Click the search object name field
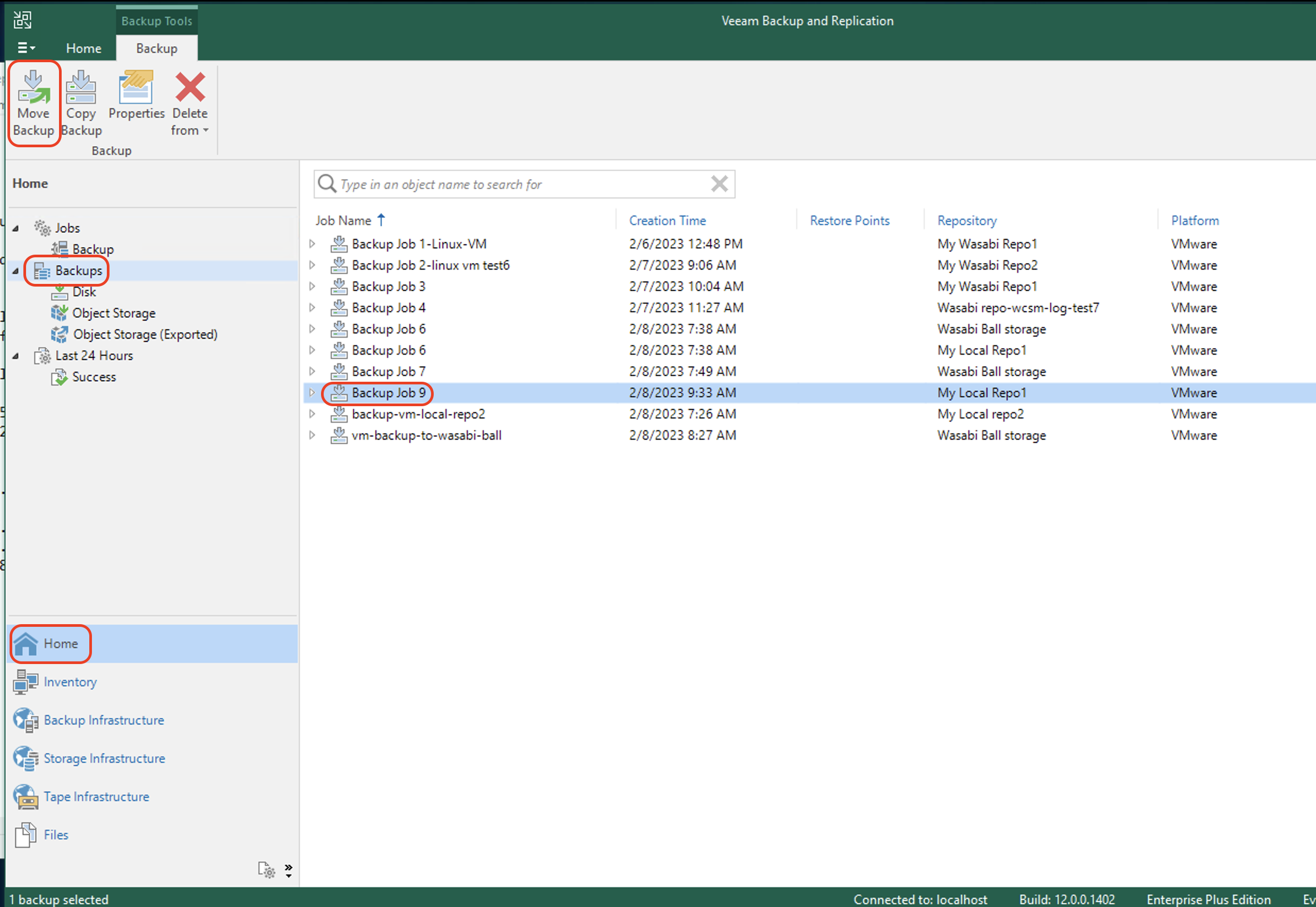The height and width of the screenshot is (907, 1316). (x=524, y=184)
